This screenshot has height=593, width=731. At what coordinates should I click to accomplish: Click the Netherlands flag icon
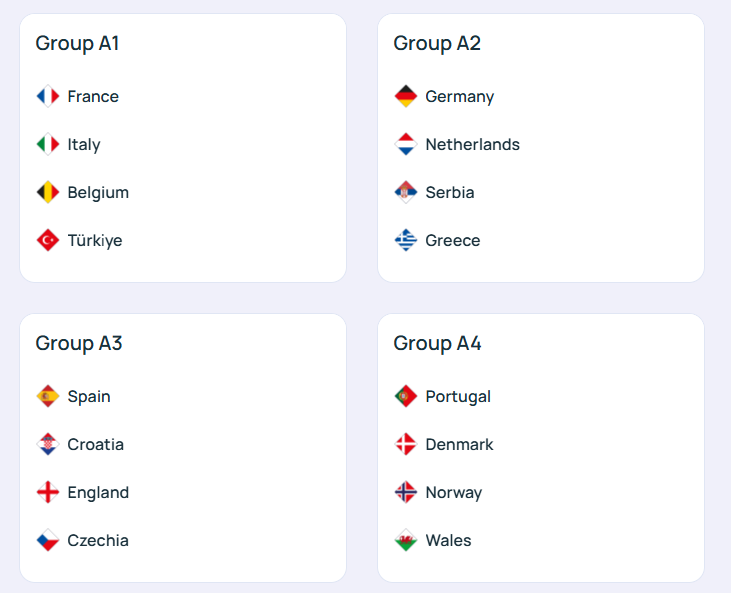click(x=405, y=144)
